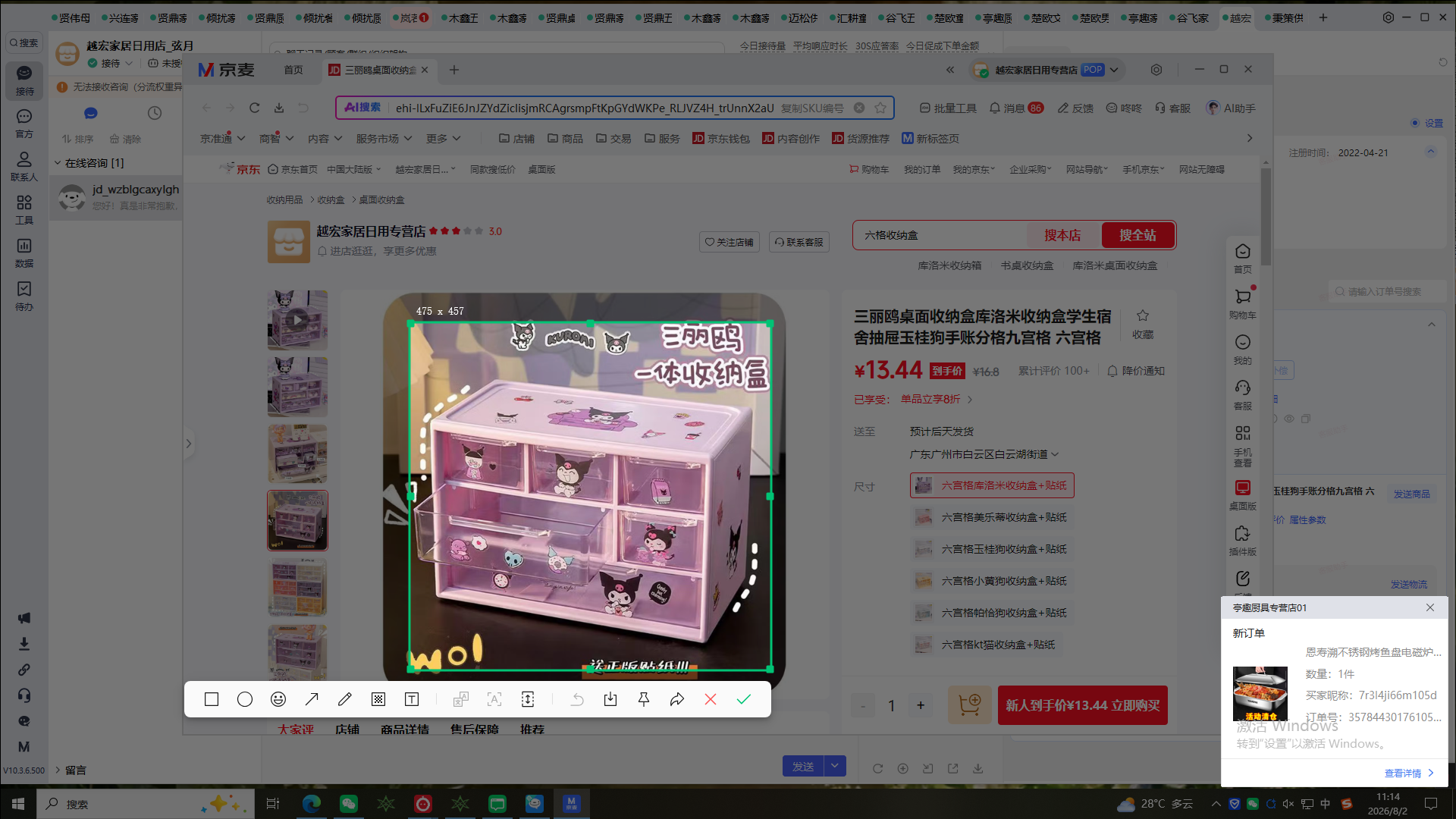Select size 六宫格kt猫收纳盒+贴纸
Image resolution: width=1456 pixels, height=819 pixels.
987,645
